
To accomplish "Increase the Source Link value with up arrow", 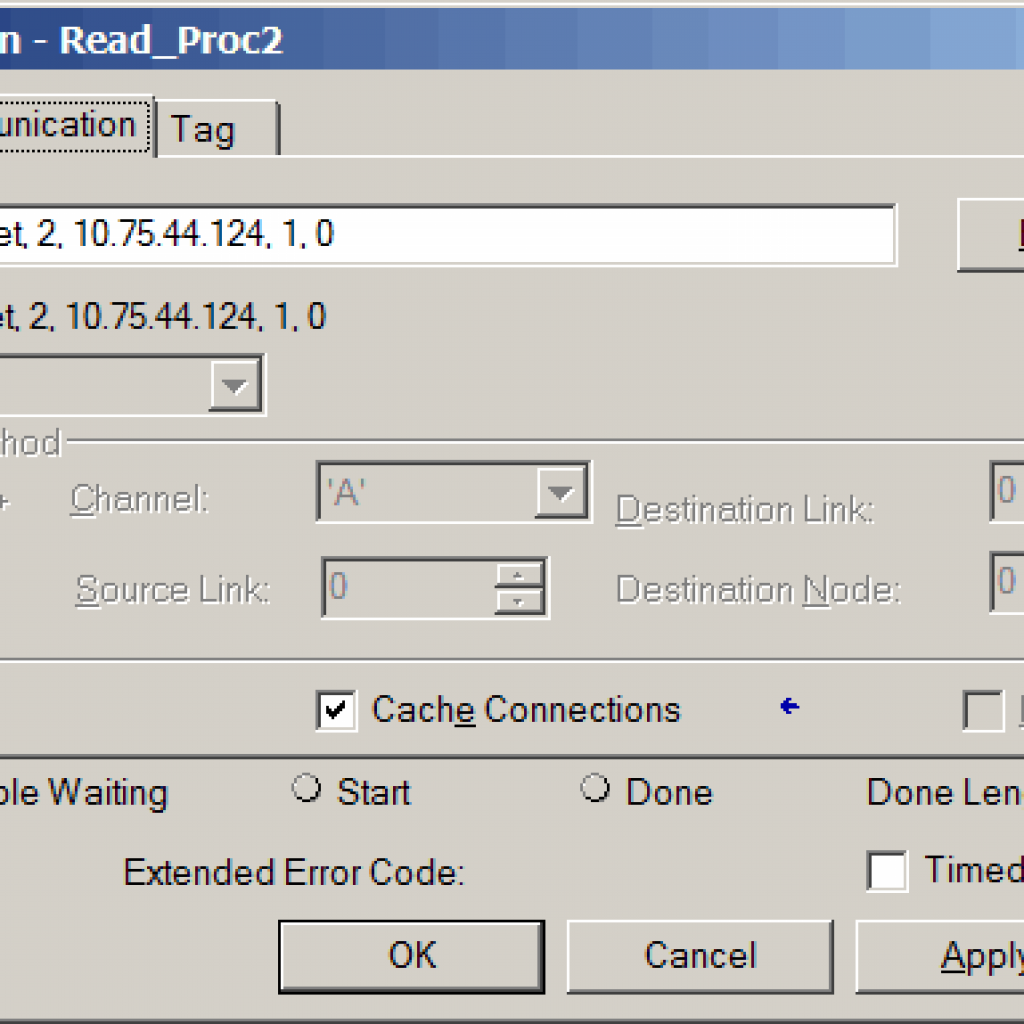I will point(519,575).
